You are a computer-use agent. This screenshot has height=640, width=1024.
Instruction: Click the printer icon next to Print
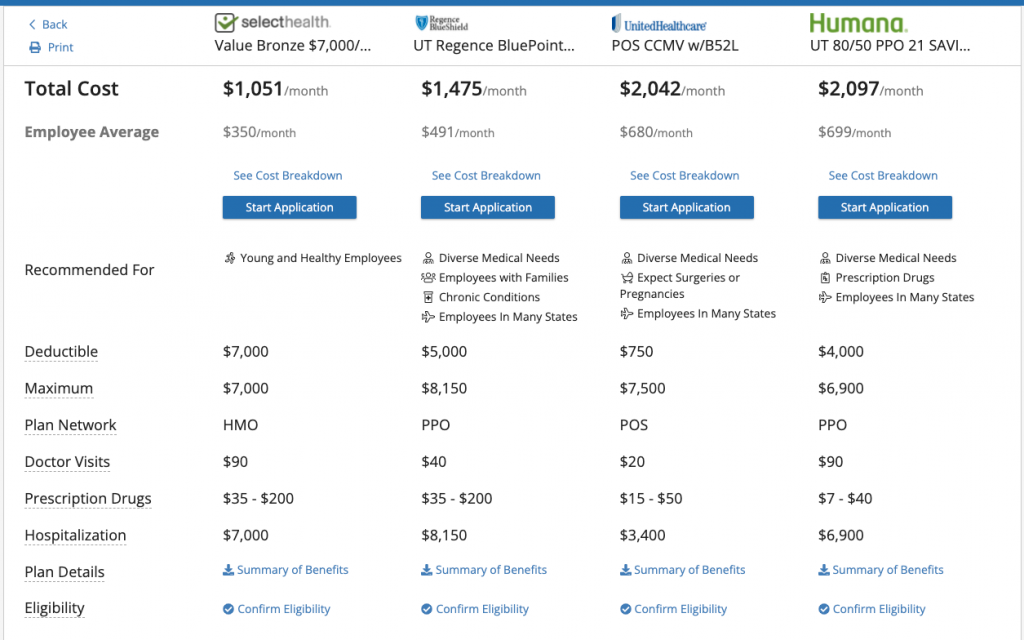tap(35, 48)
